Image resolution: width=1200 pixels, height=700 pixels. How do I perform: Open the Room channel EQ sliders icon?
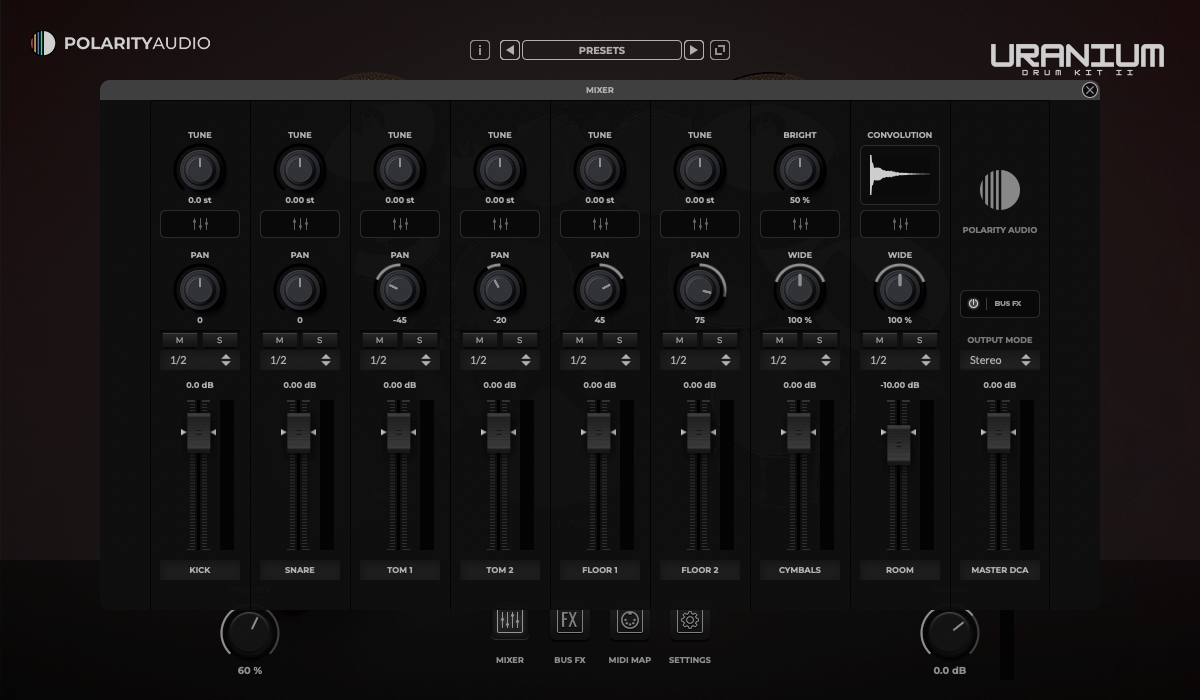click(x=900, y=224)
